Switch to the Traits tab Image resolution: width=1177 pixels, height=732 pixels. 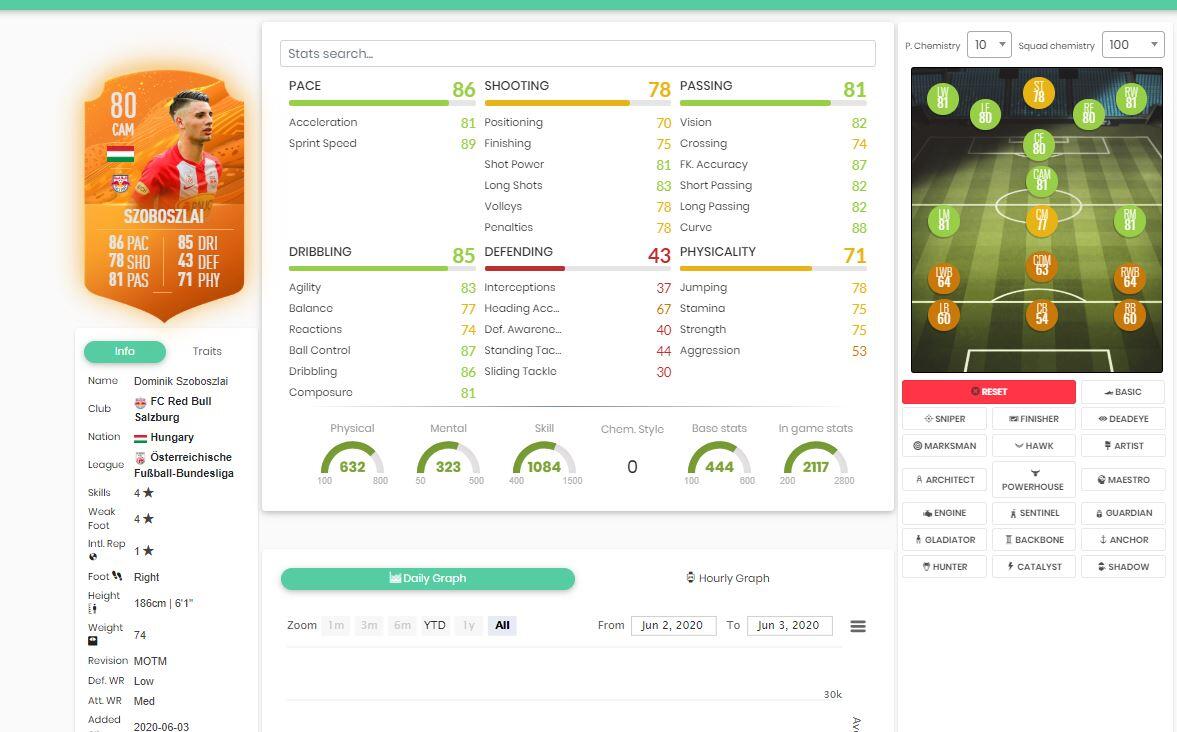207,352
